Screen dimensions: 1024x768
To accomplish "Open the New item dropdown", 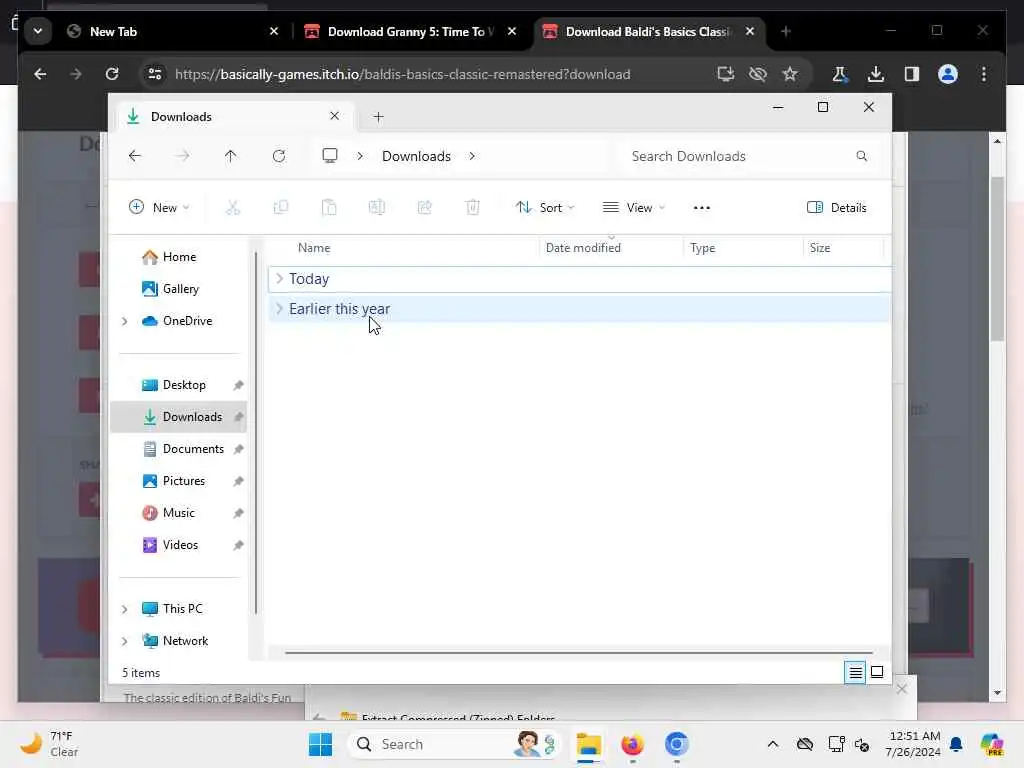I will click(x=159, y=208).
